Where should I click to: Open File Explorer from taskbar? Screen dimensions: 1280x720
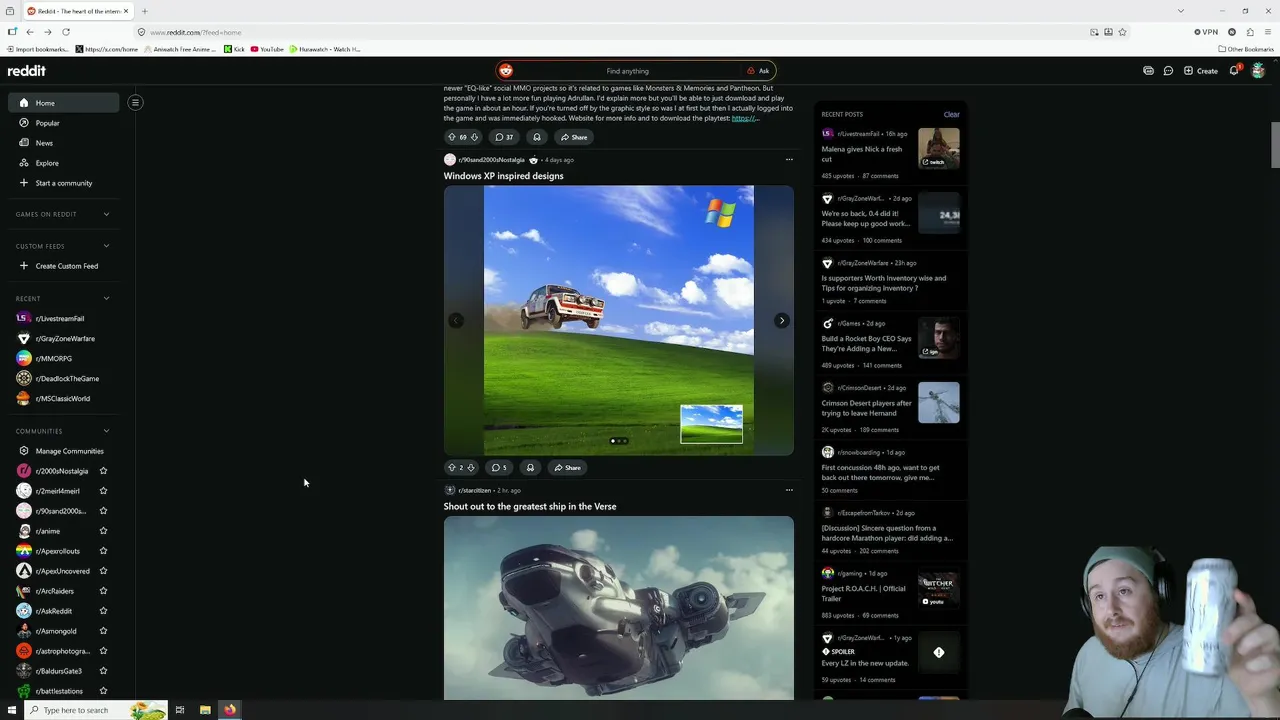[205, 710]
